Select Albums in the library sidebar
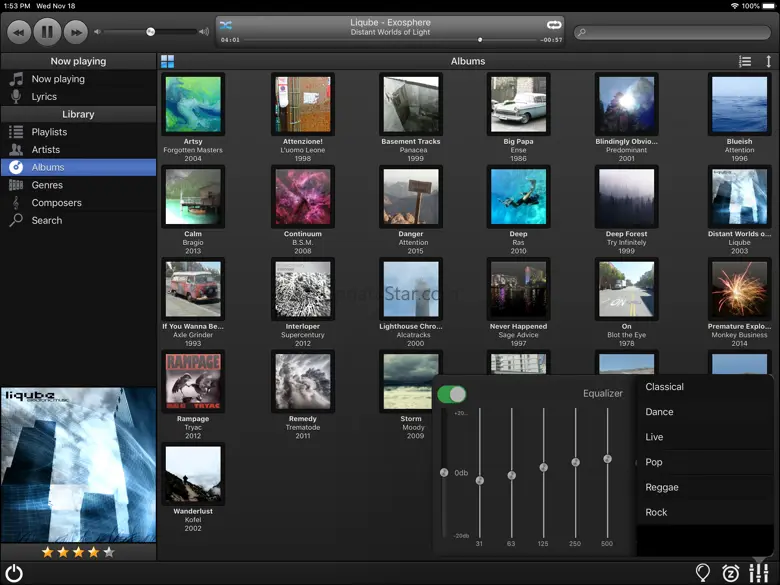Screen dimensions: 780x585 pos(79,167)
